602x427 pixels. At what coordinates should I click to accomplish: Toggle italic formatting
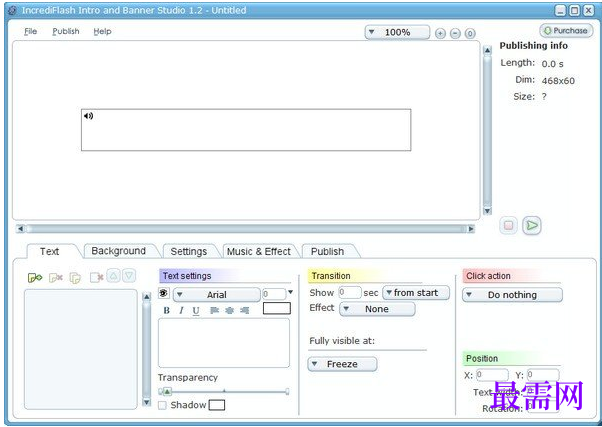pos(181,310)
